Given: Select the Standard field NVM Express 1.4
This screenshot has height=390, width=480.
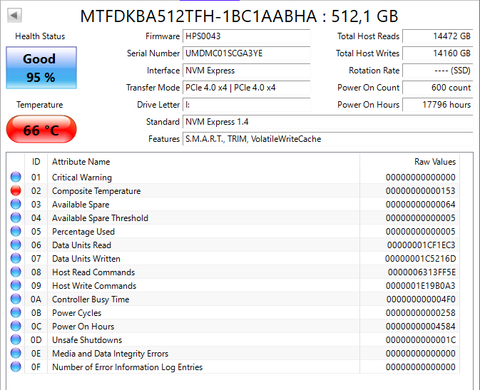Looking at the screenshot, I should click(328, 122).
